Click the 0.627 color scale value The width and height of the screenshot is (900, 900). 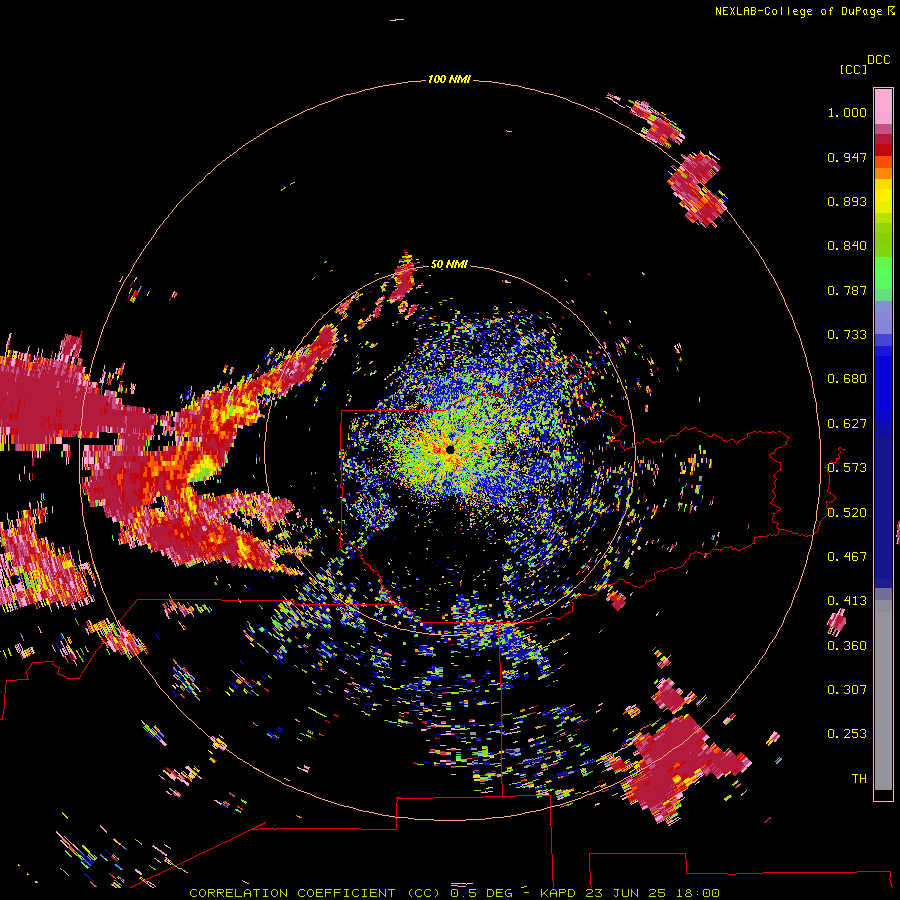[x=847, y=424]
